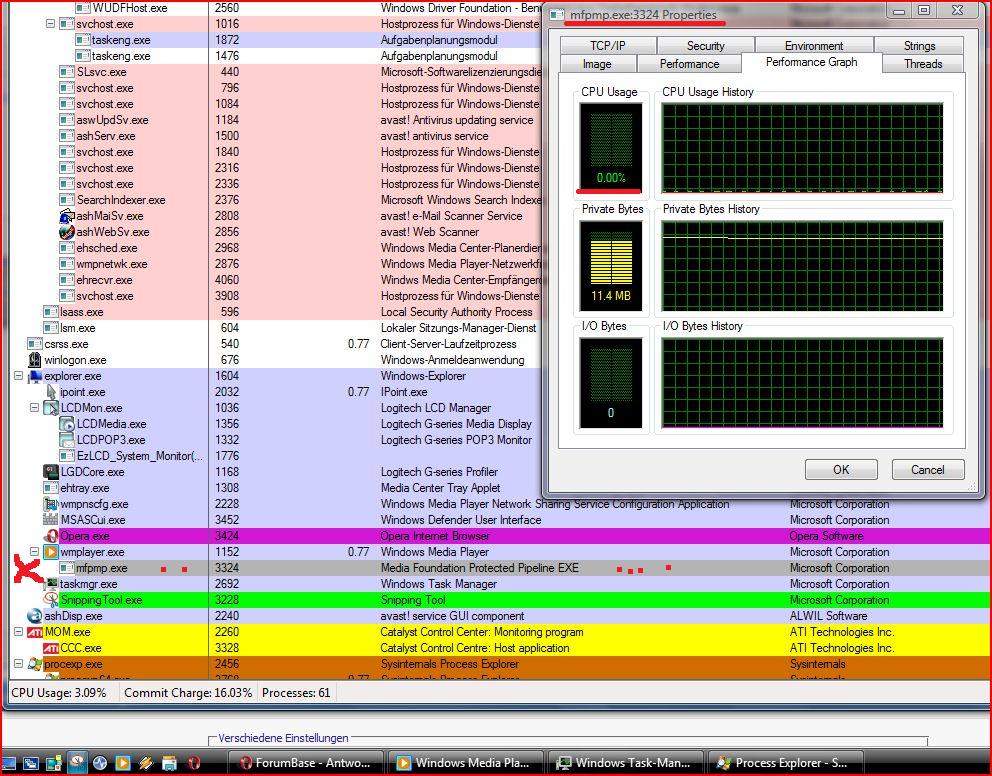Select the lsass.exe process row
The image size is (992, 776).
[x=275, y=312]
